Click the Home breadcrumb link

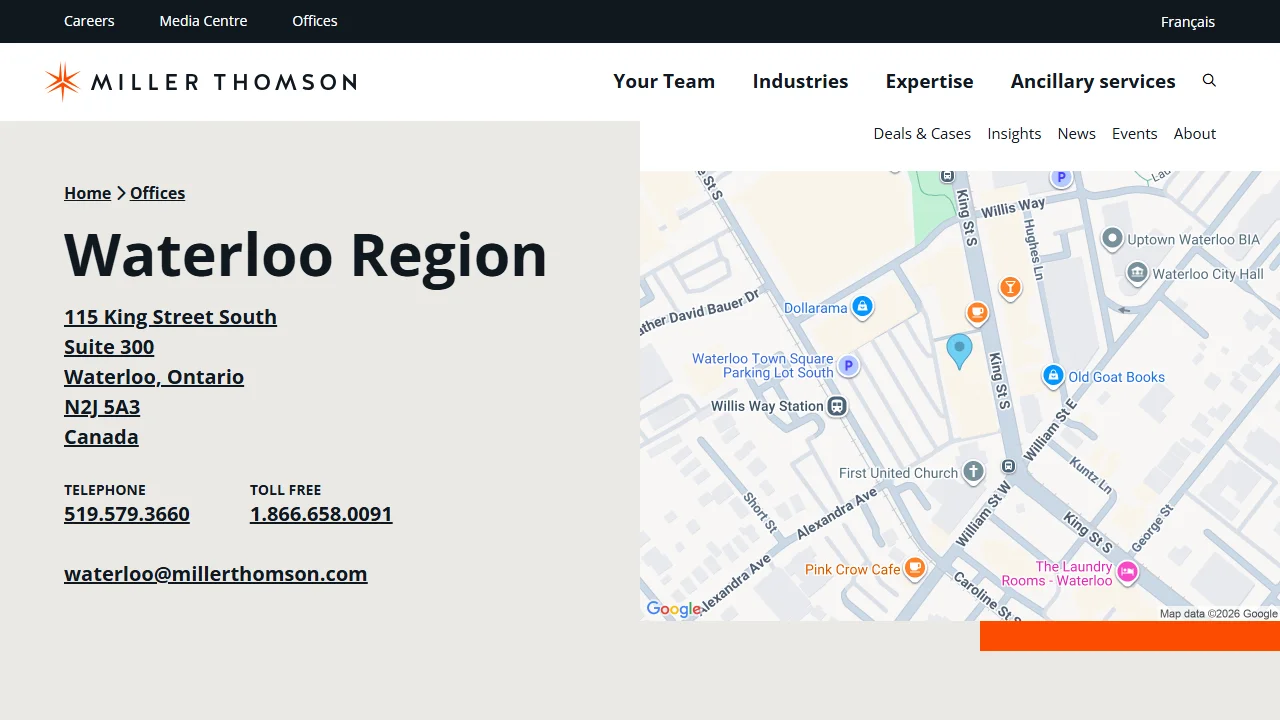[88, 193]
